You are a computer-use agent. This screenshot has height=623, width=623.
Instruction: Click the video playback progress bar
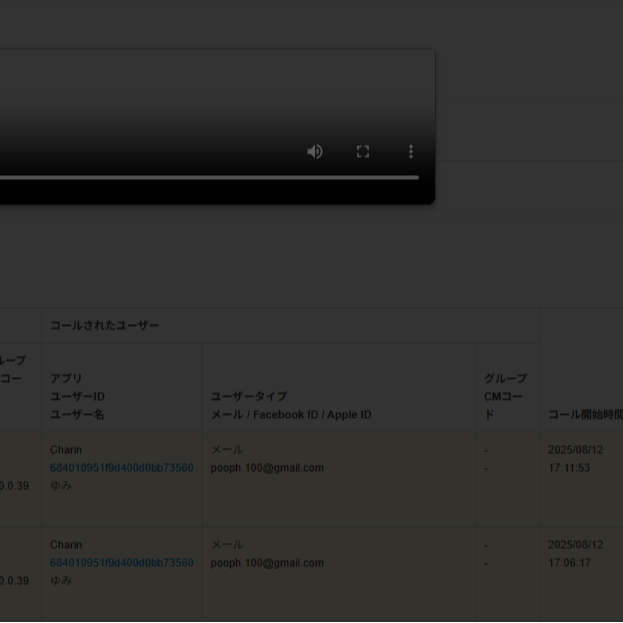(x=200, y=178)
